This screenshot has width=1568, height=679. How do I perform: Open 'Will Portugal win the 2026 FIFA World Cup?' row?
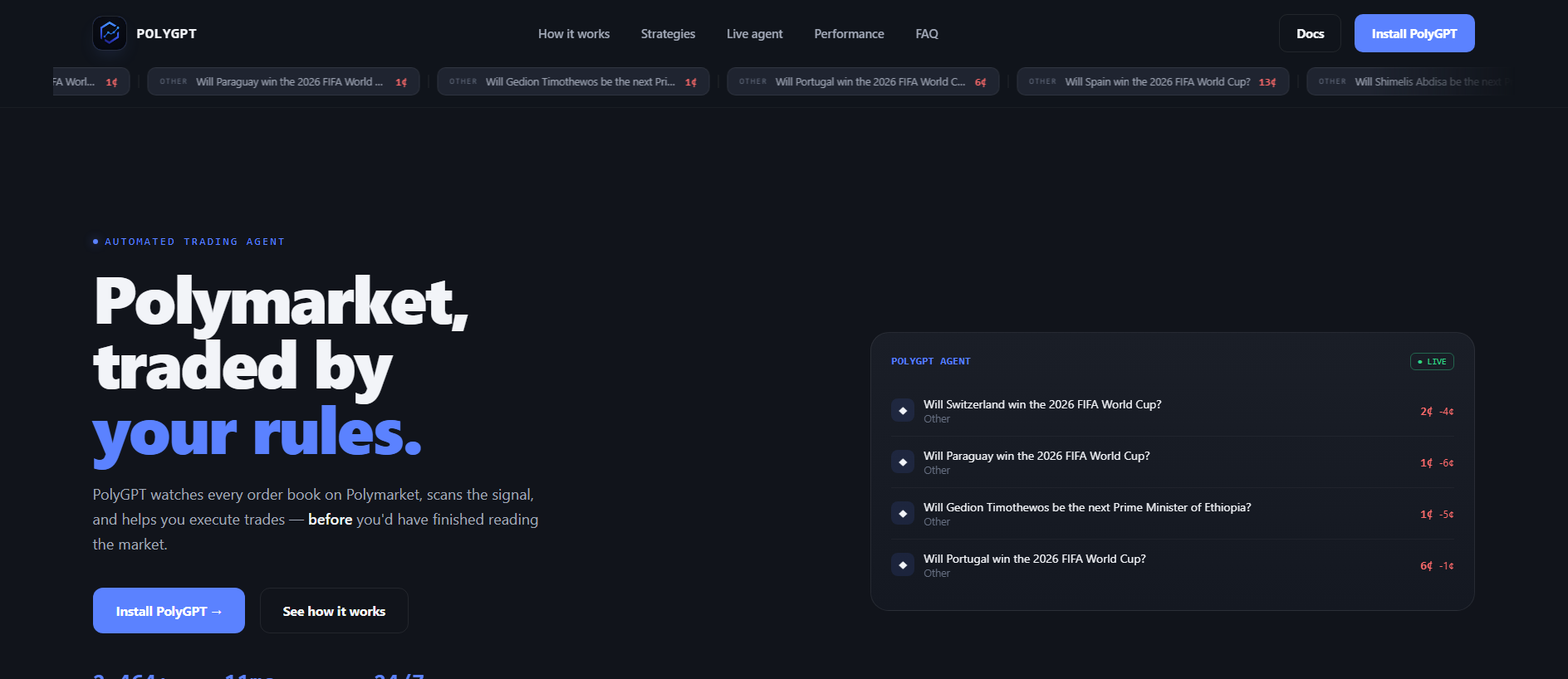pos(1173,565)
